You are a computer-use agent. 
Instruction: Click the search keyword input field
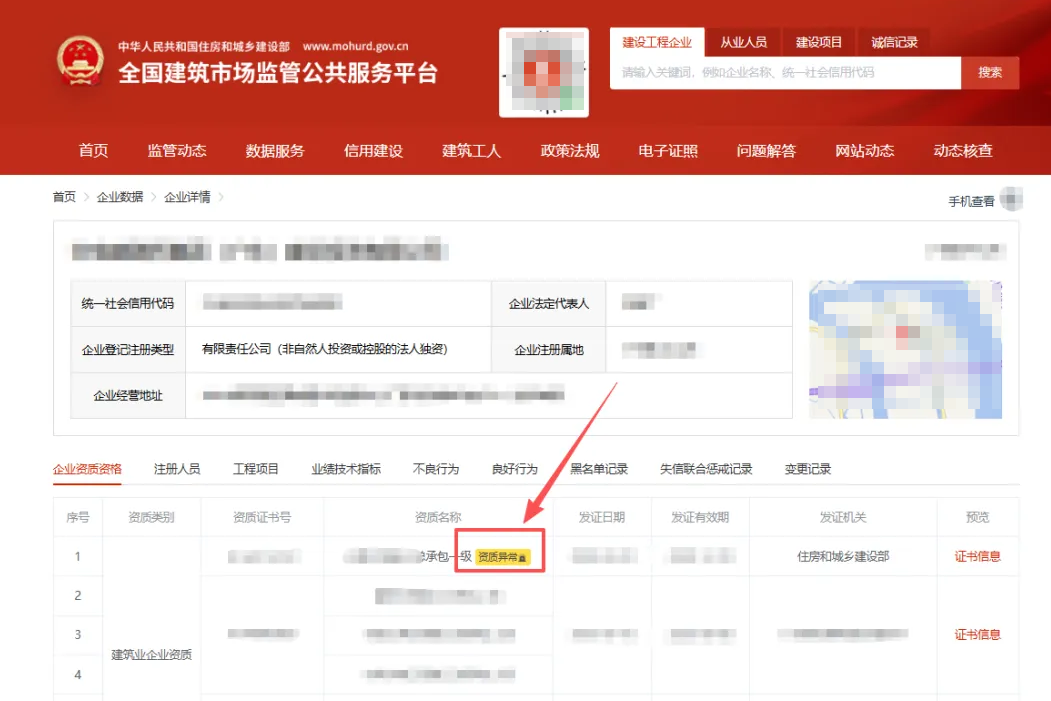pyautogui.click(x=785, y=73)
